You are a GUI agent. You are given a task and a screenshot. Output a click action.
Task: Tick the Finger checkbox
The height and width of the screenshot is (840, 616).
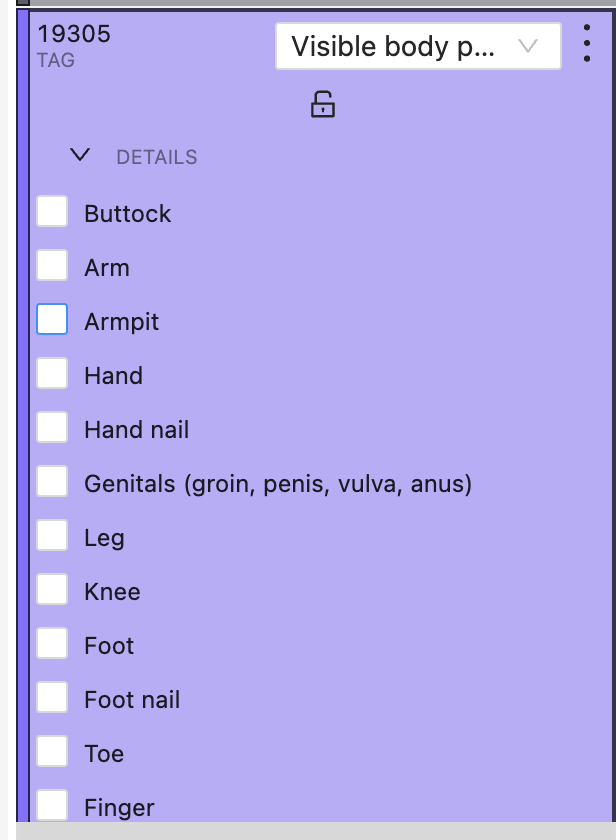pos(52,804)
